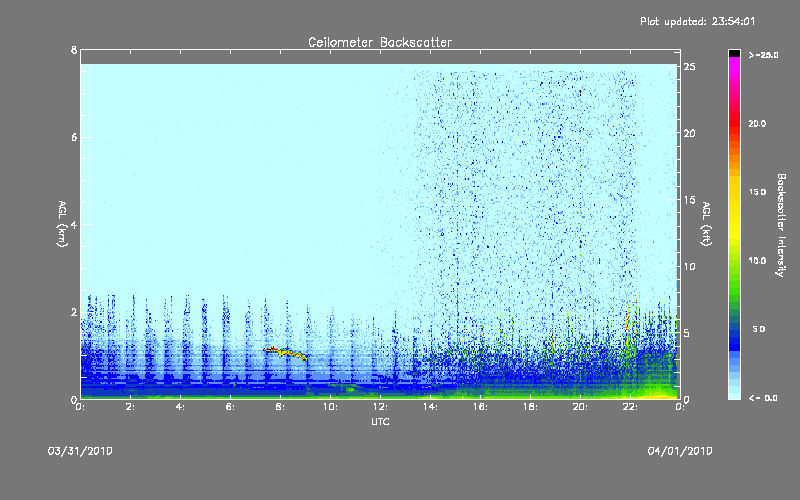Click the "6:" UTC hour tick
Screen dimensions: 800x500
pos(231,407)
